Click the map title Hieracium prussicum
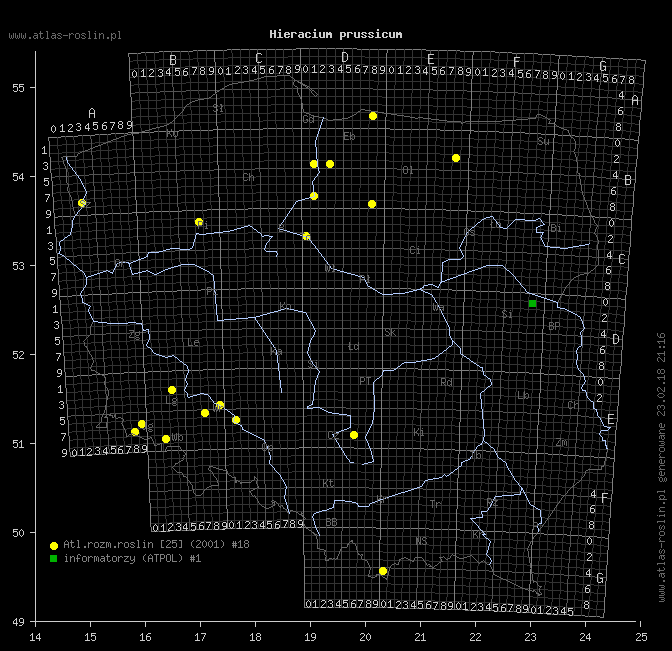The width and height of the screenshot is (672, 651). click(x=336, y=34)
